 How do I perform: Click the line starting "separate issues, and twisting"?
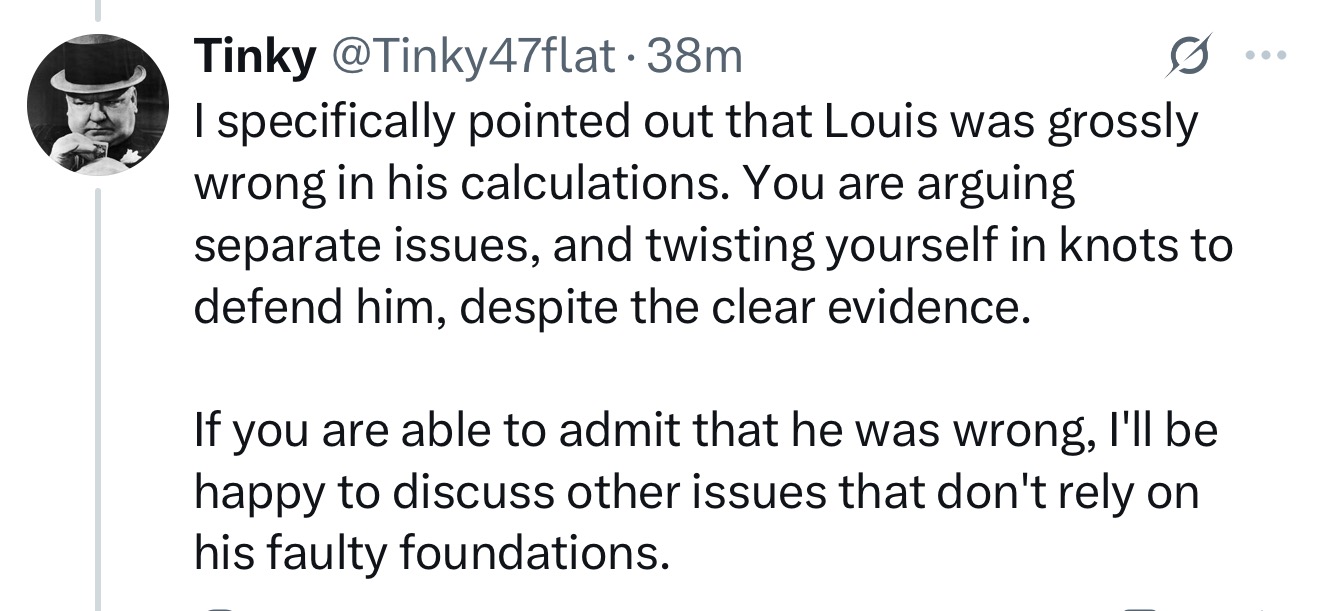712,246
